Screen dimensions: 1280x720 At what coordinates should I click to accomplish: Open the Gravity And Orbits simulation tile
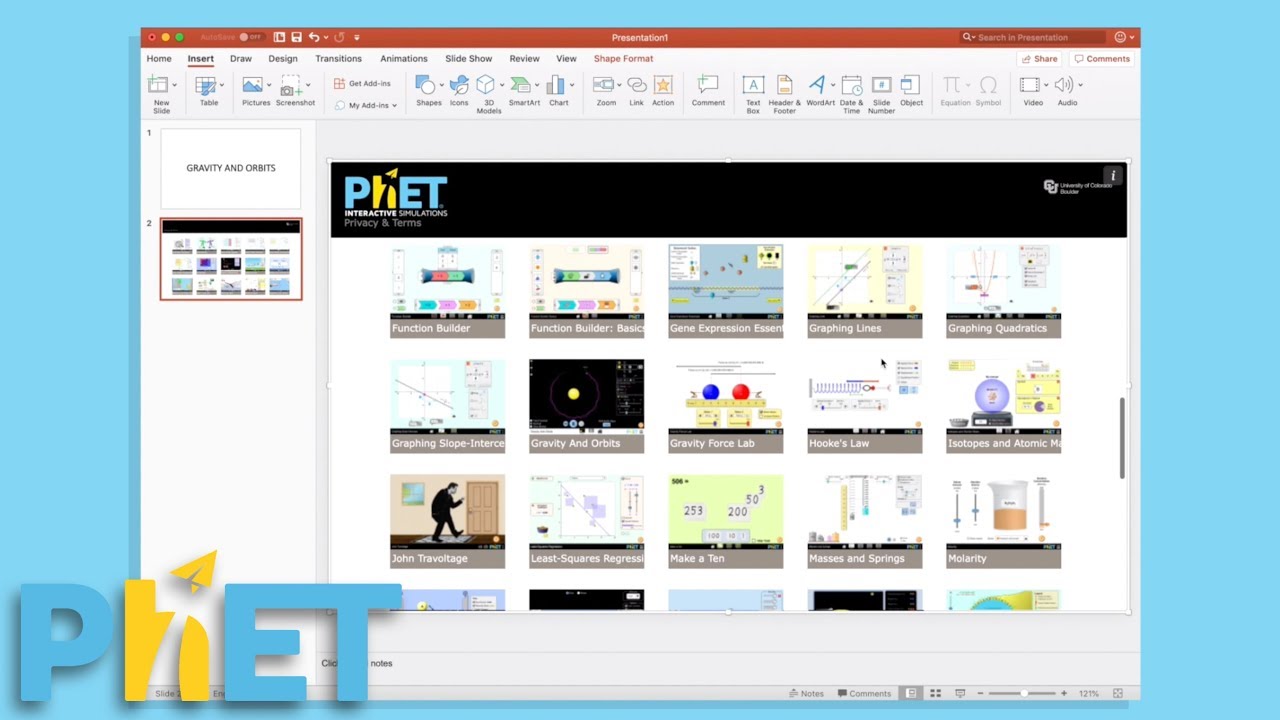coord(586,406)
